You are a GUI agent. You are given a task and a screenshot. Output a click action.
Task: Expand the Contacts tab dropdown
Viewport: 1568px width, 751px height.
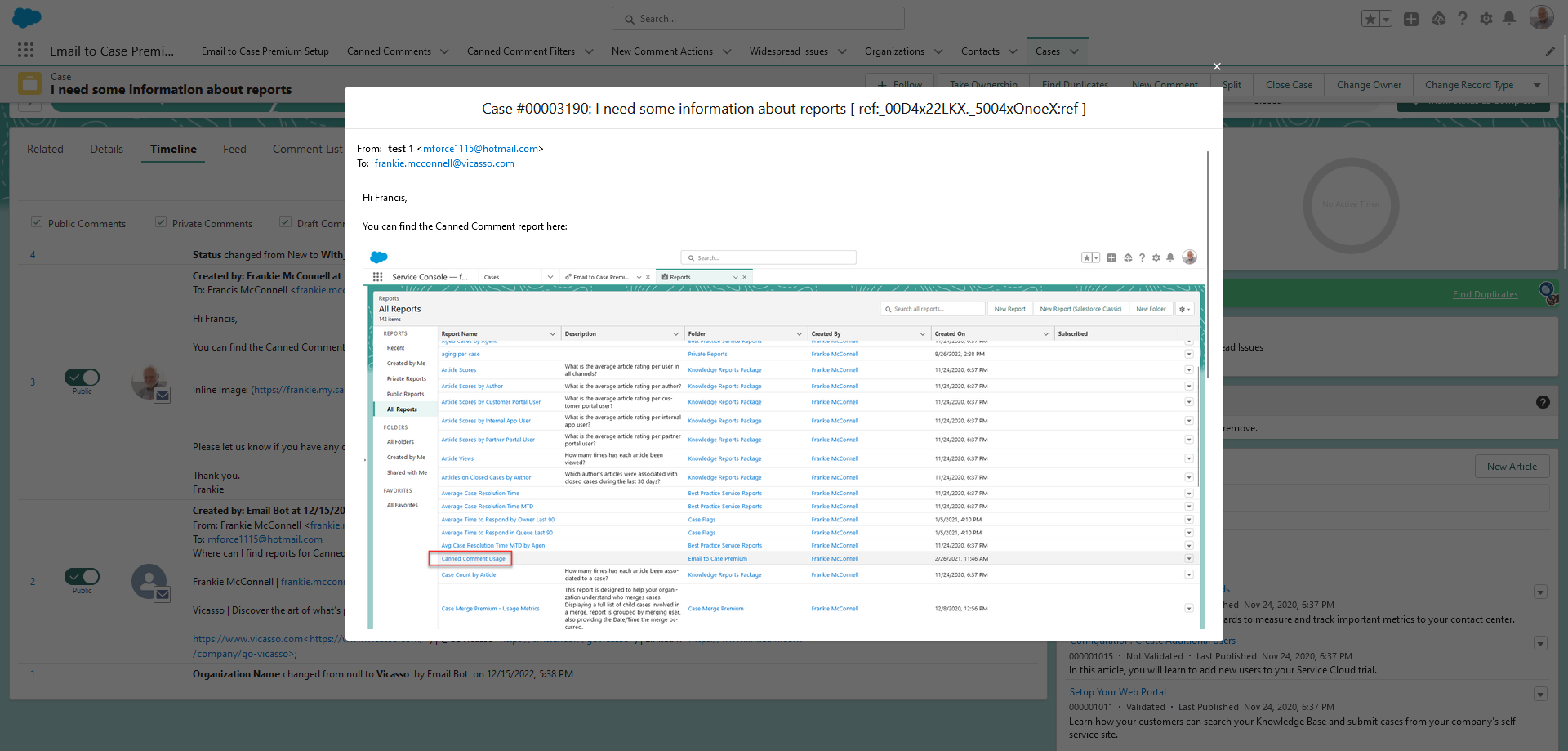(1013, 51)
